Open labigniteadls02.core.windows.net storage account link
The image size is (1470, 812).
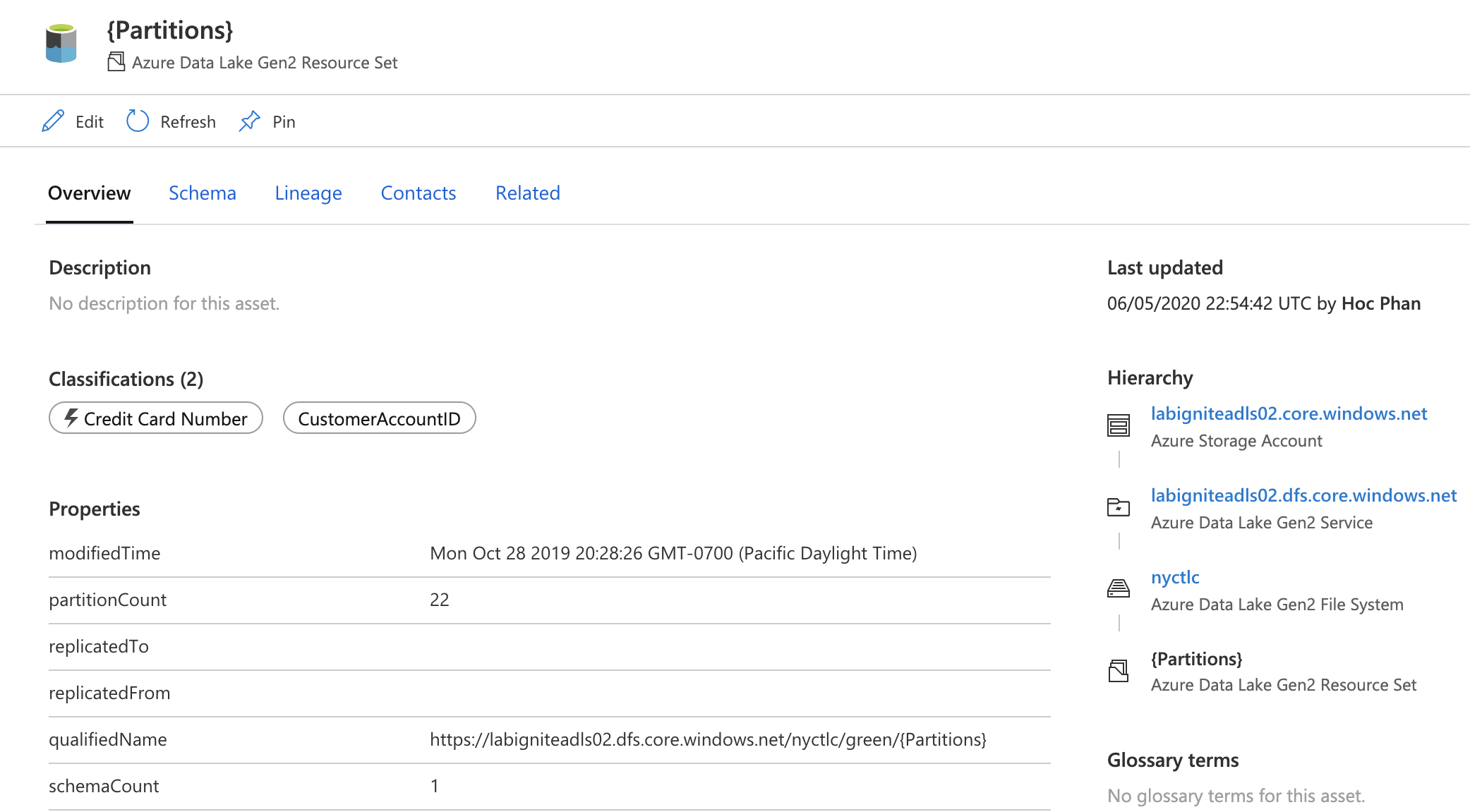pyautogui.click(x=1289, y=413)
